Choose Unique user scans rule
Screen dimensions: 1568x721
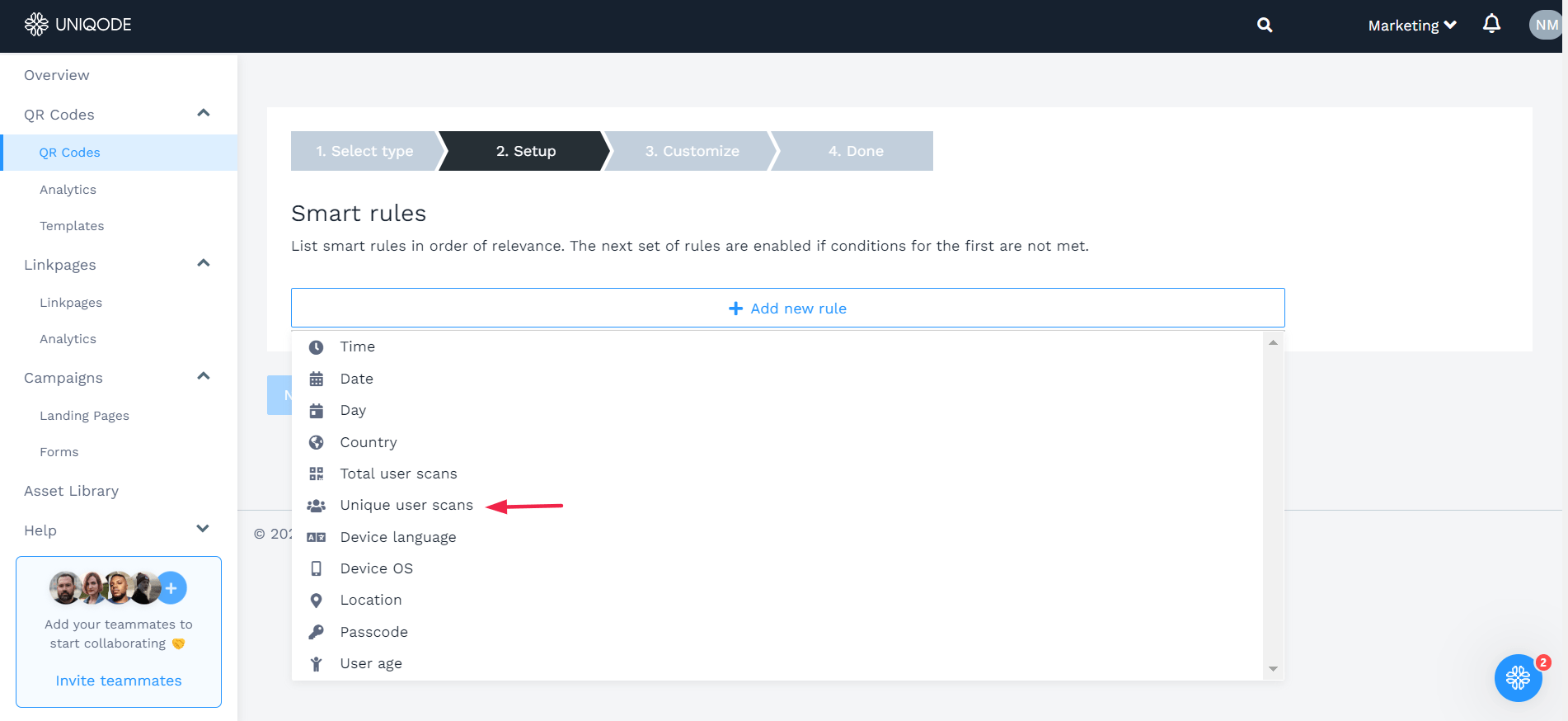coord(406,505)
